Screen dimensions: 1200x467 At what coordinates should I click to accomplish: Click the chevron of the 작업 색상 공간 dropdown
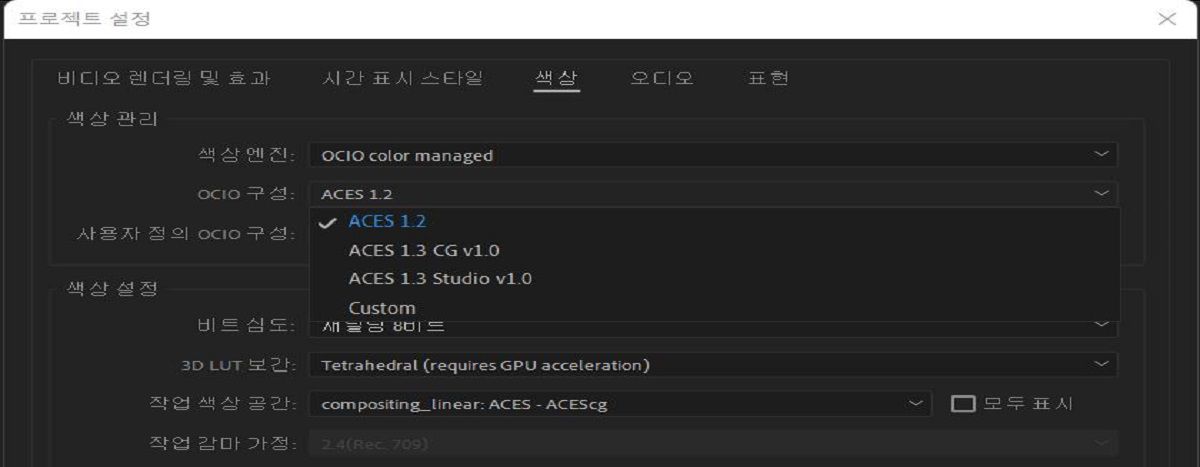click(916, 404)
